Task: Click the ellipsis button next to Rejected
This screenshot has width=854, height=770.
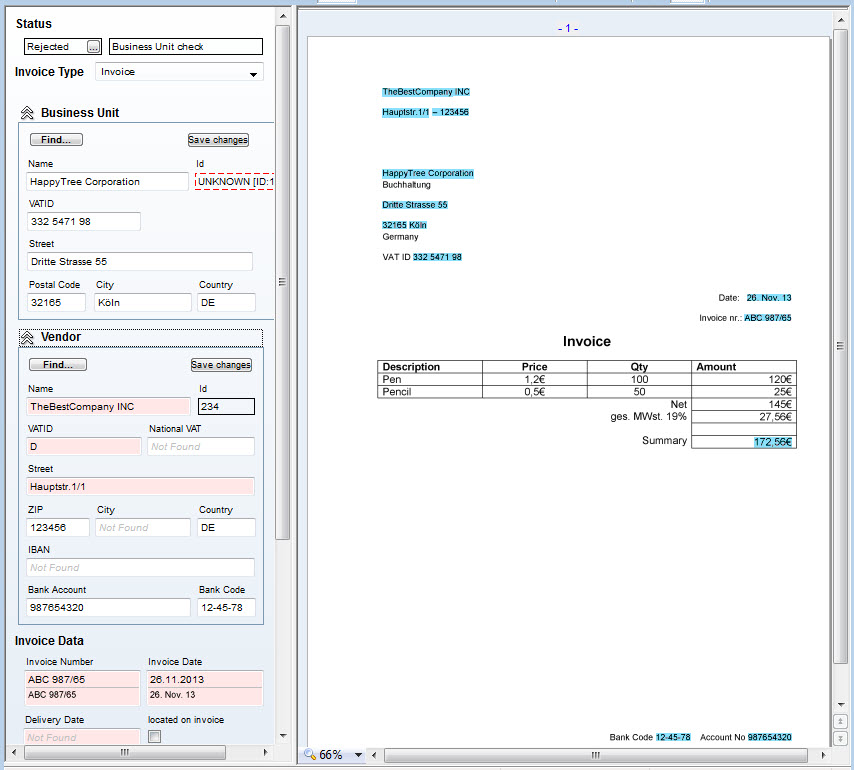Action: [x=94, y=47]
